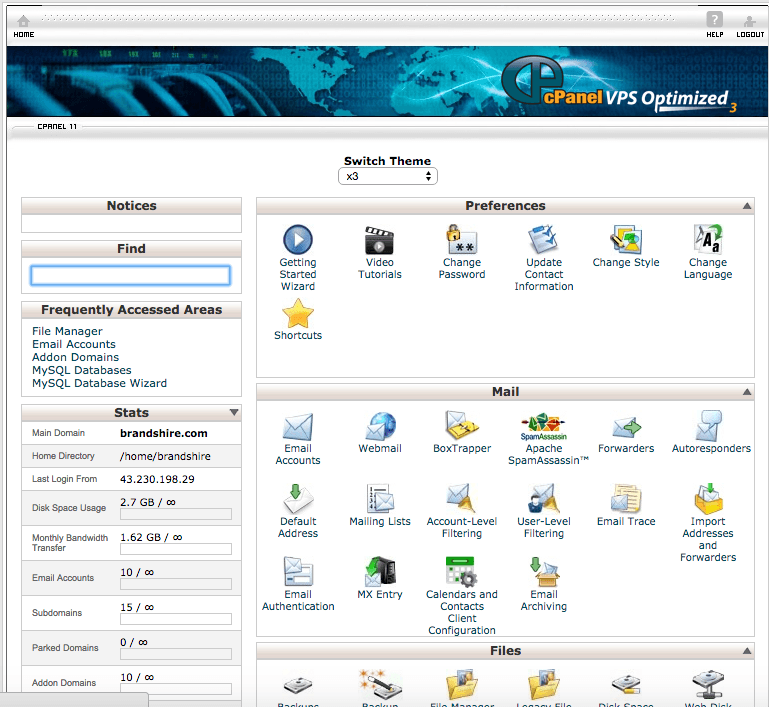Click last login IP 43.230.198.29
769x707 pixels.
[157, 480]
